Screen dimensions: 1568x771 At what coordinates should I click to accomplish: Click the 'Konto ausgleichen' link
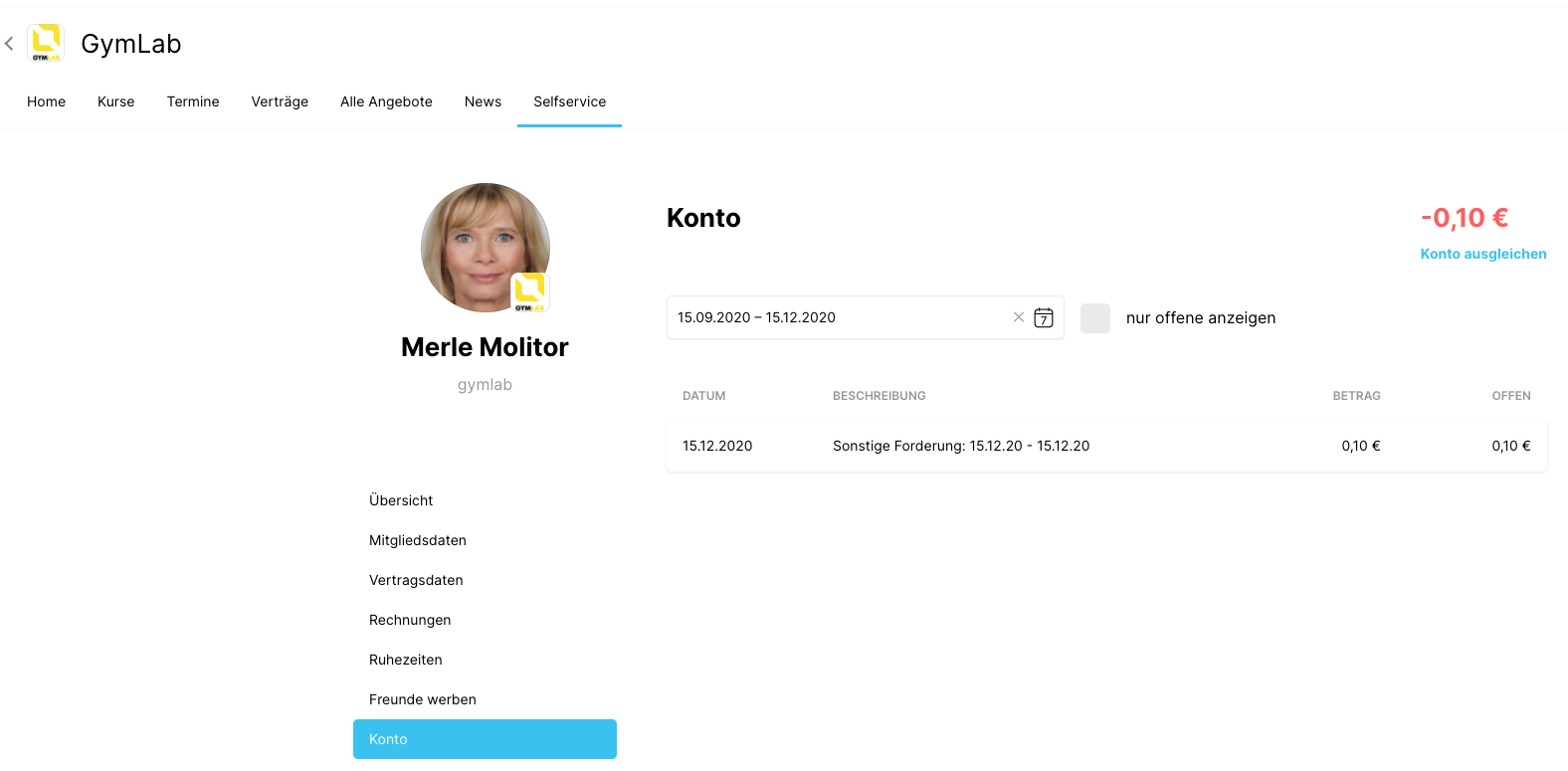click(x=1483, y=254)
